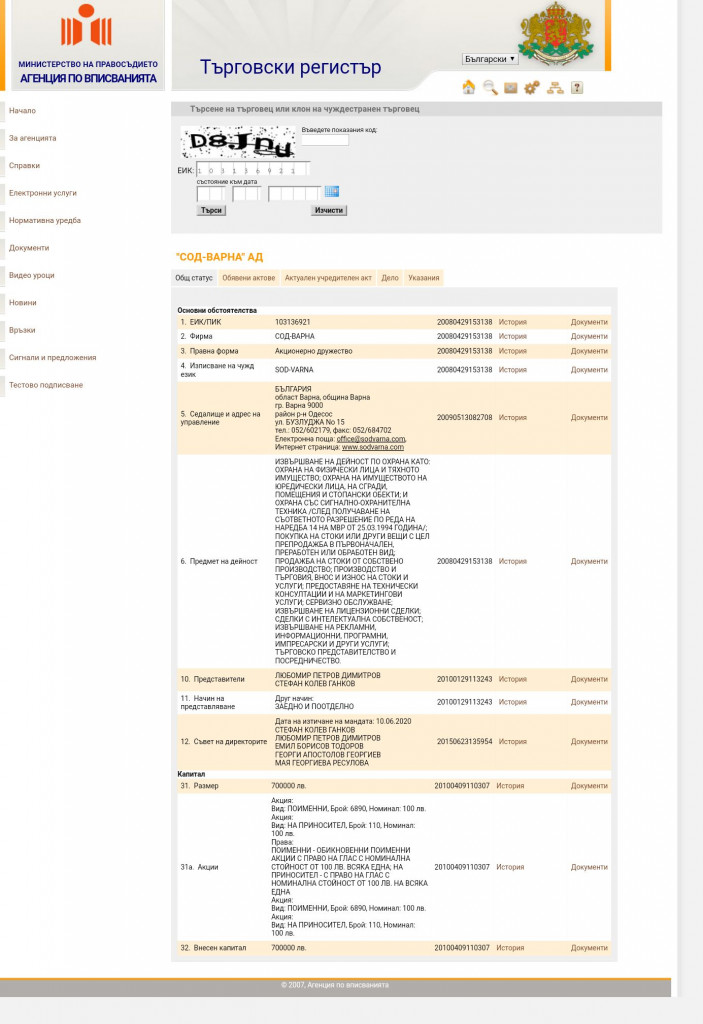Open Документи in the sidebar menu
This screenshot has height=1024, width=703.
pos(29,248)
